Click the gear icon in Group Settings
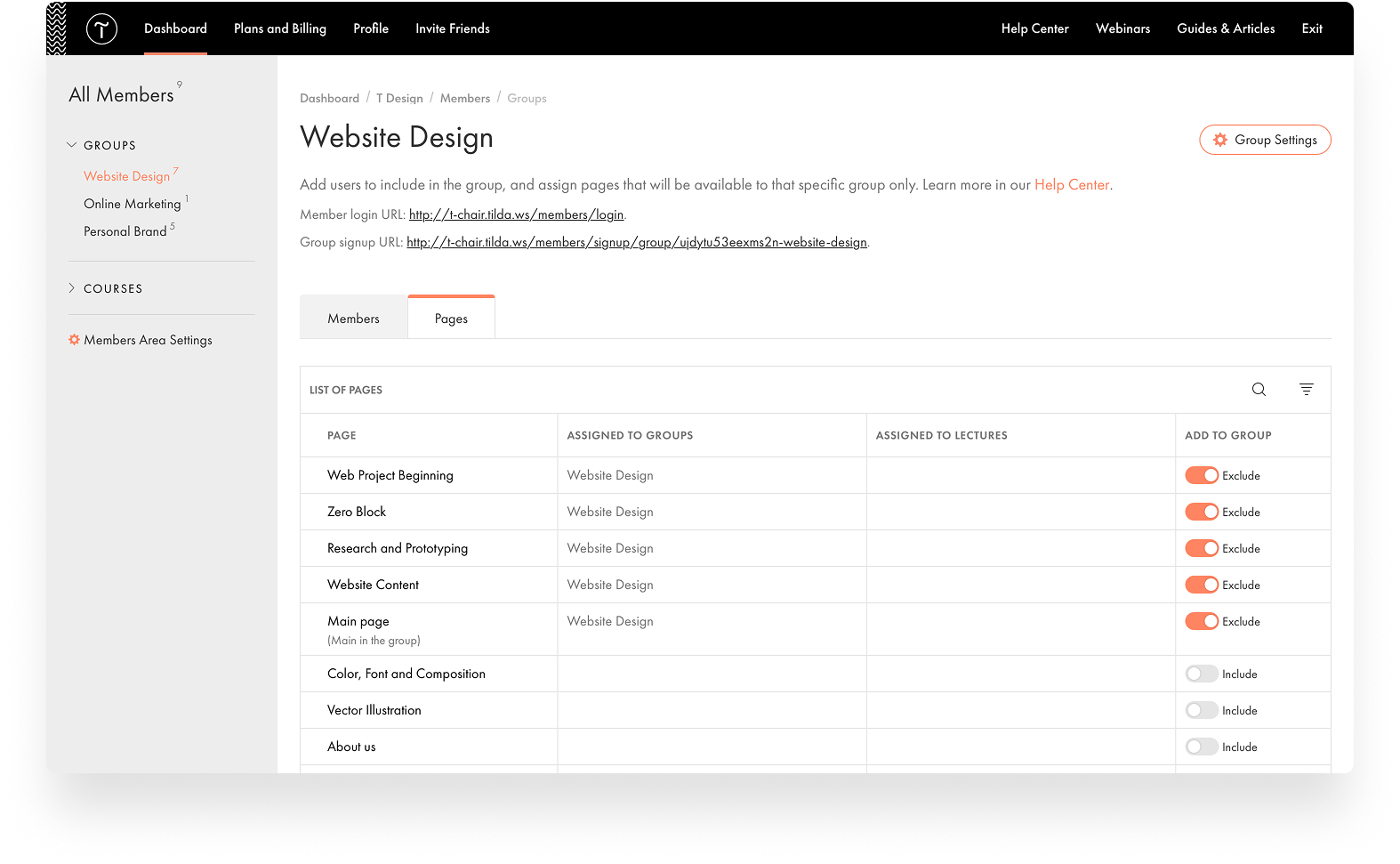The height and width of the screenshot is (864, 1400). pyautogui.click(x=1220, y=140)
